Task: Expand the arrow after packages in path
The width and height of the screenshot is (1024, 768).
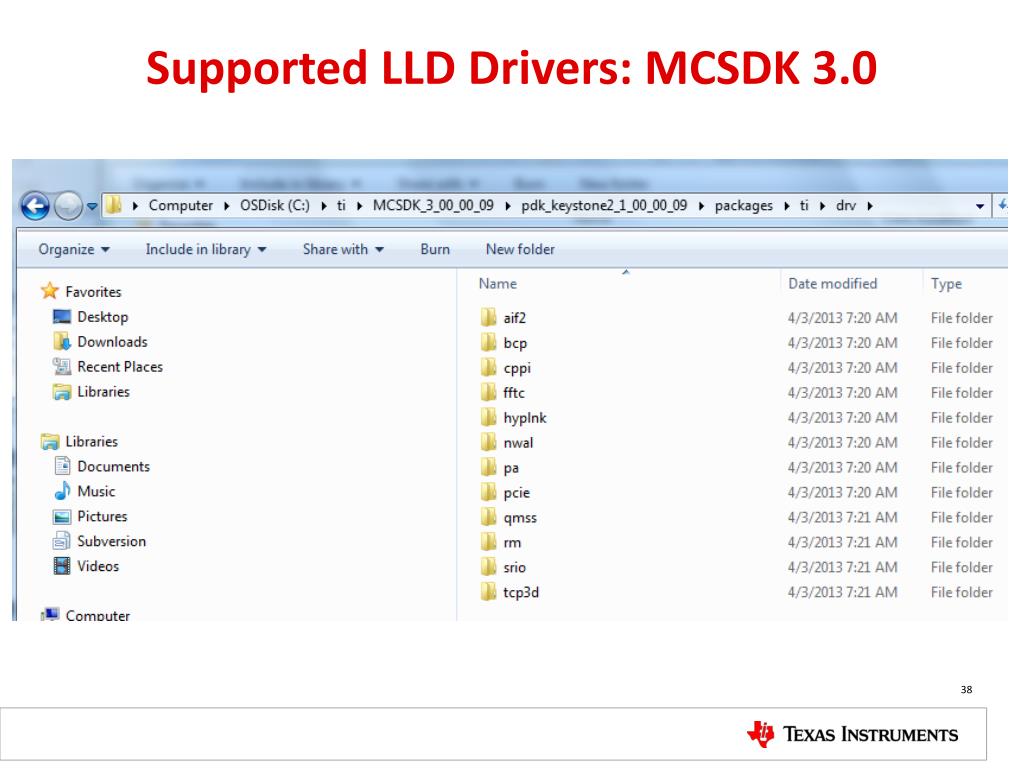Action: tap(786, 206)
